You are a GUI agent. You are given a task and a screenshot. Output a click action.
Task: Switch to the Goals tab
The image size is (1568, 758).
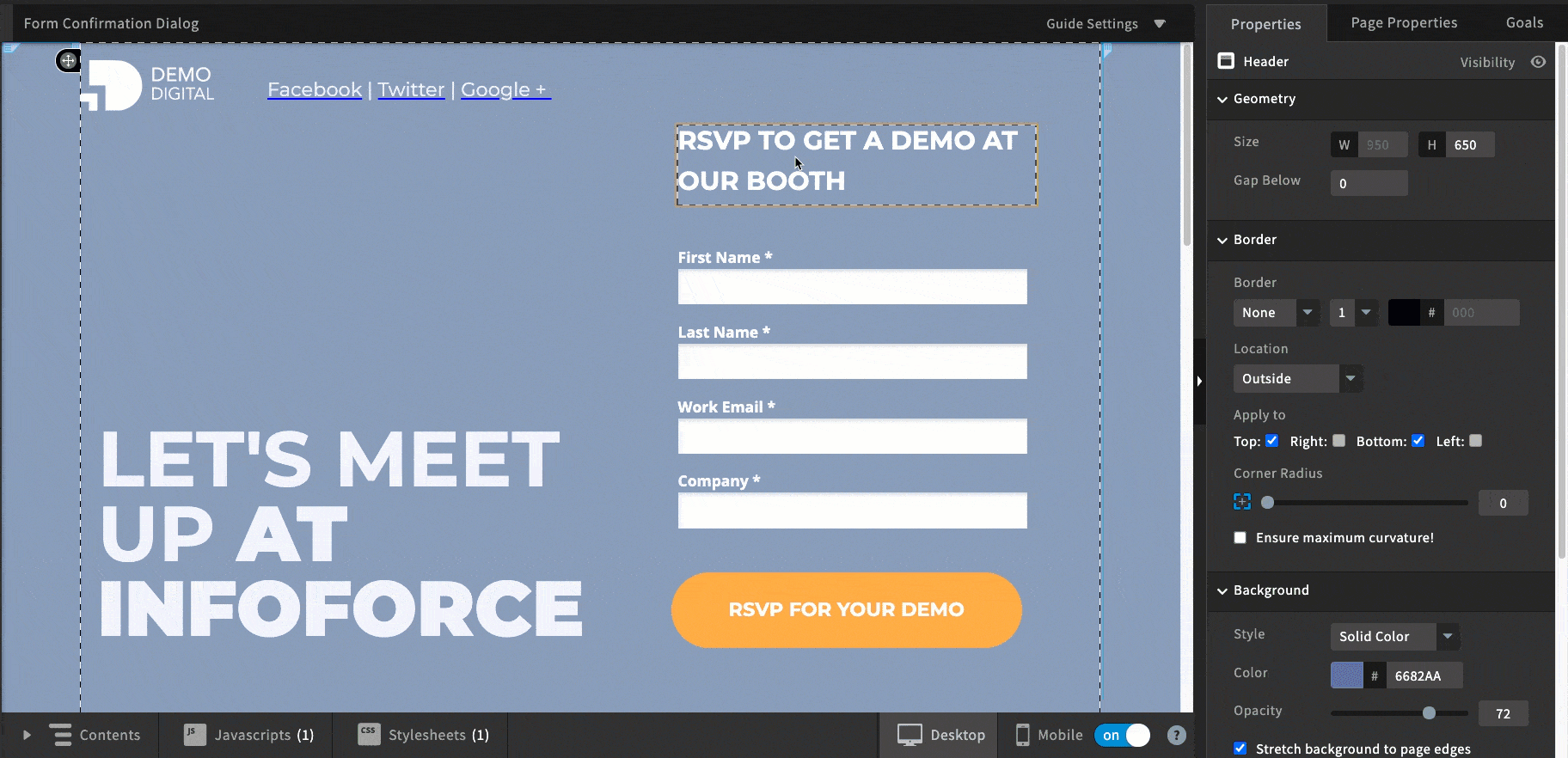click(x=1524, y=23)
